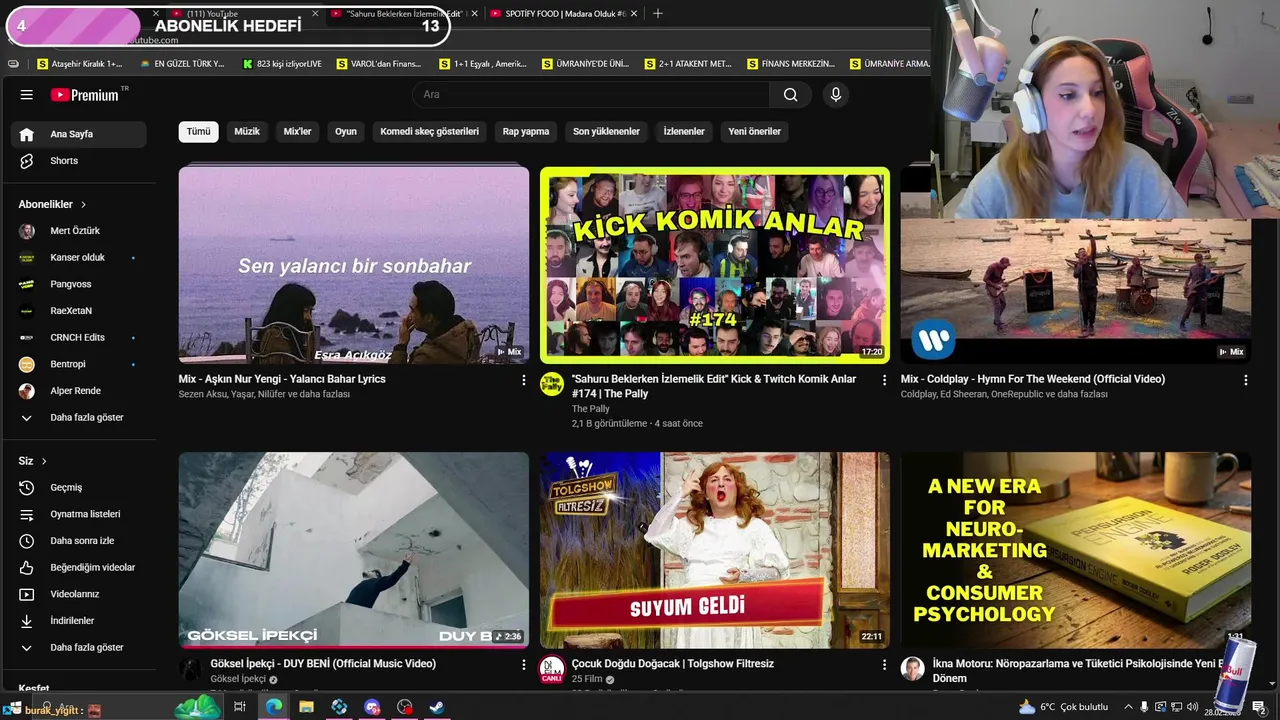The image size is (1280, 720).
Task: Play the Neuromarketing book thumbnail
Action: (1075, 550)
